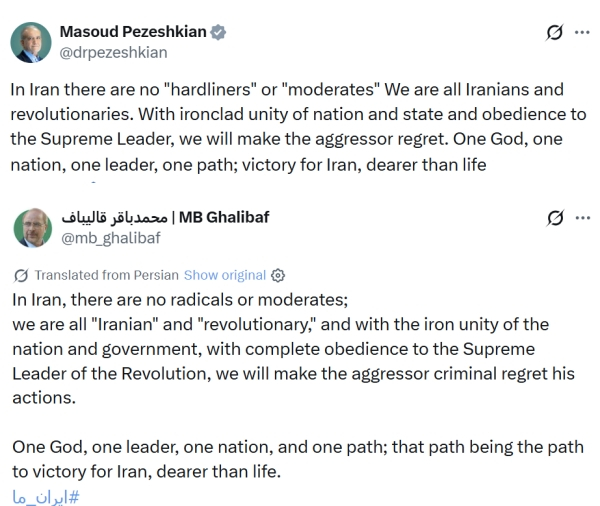This screenshot has width=600, height=506.
Task: Open Grok actions on Pezeshkian's post
Action: tap(555, 32)
